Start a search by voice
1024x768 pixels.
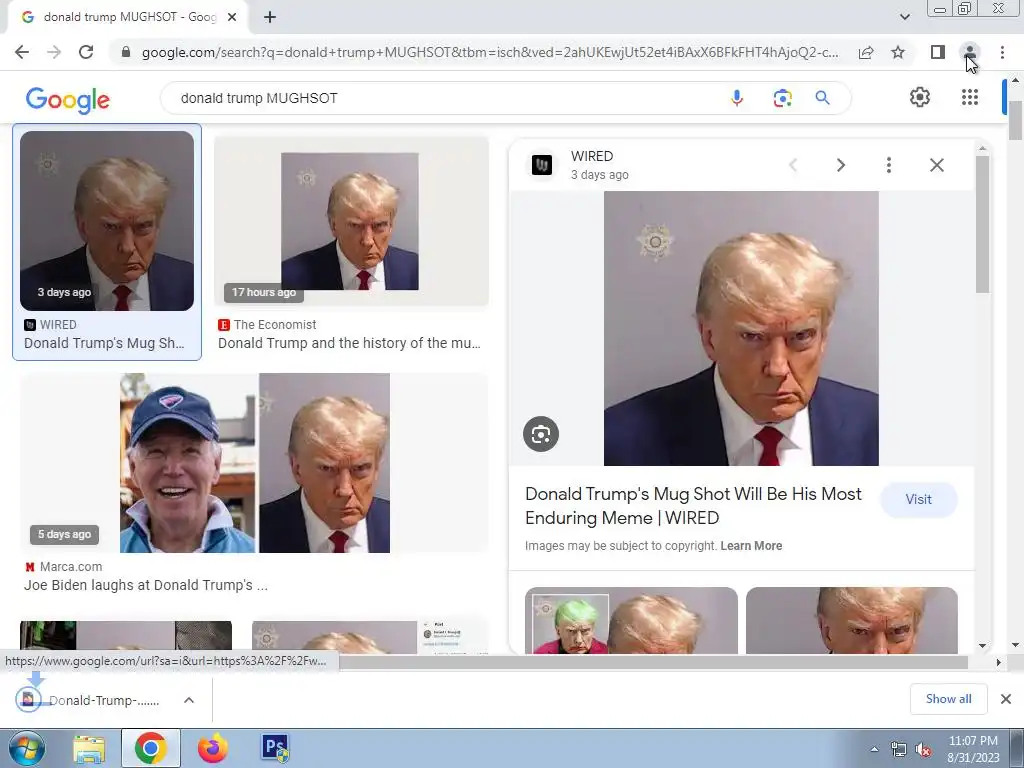click(x=737, y=98)
